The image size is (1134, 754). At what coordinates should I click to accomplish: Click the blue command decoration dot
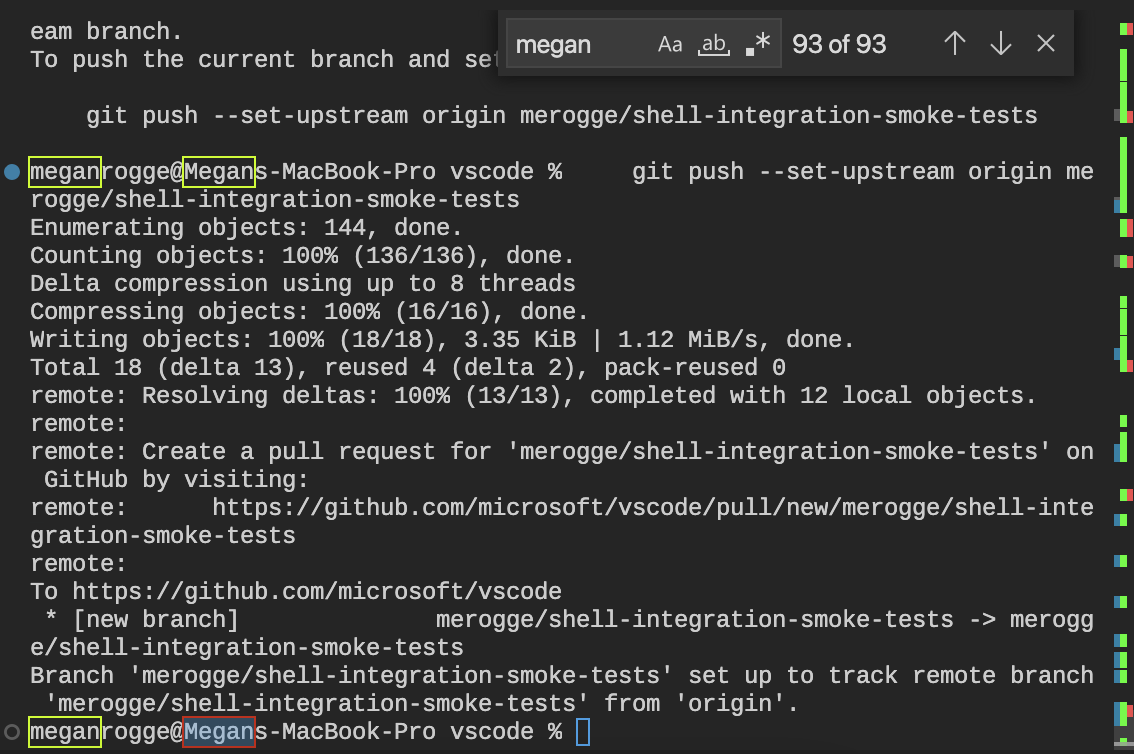[12, 172]
